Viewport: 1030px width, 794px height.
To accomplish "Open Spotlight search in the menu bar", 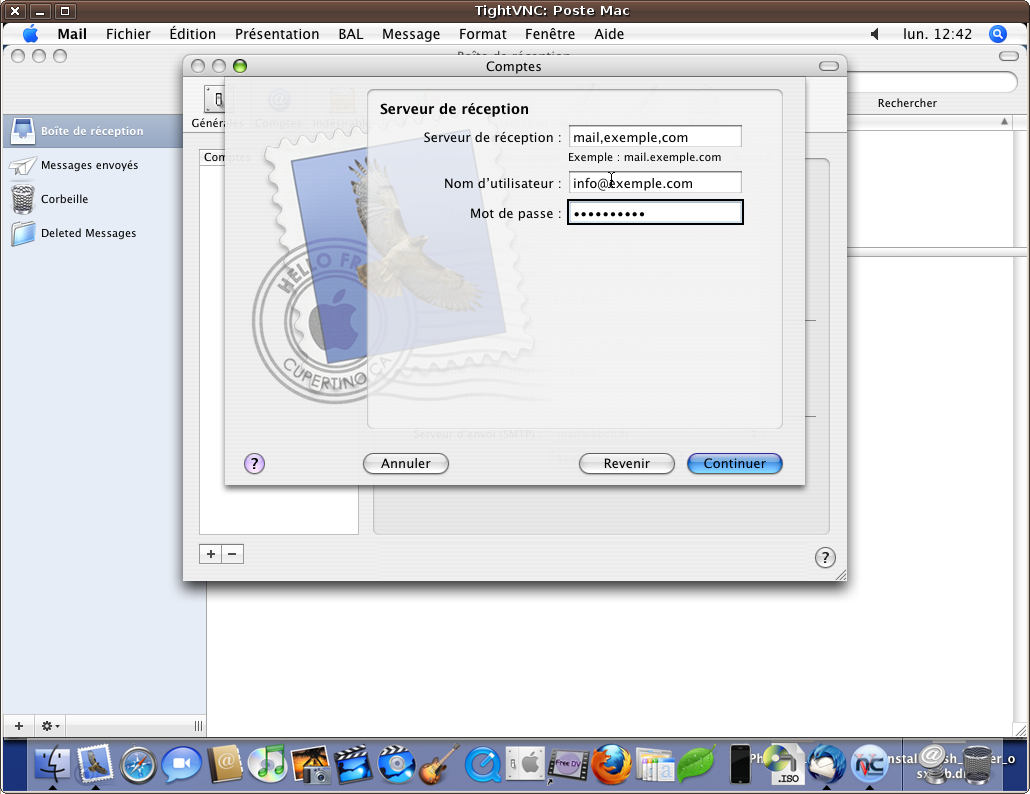I will coord(997,34).
